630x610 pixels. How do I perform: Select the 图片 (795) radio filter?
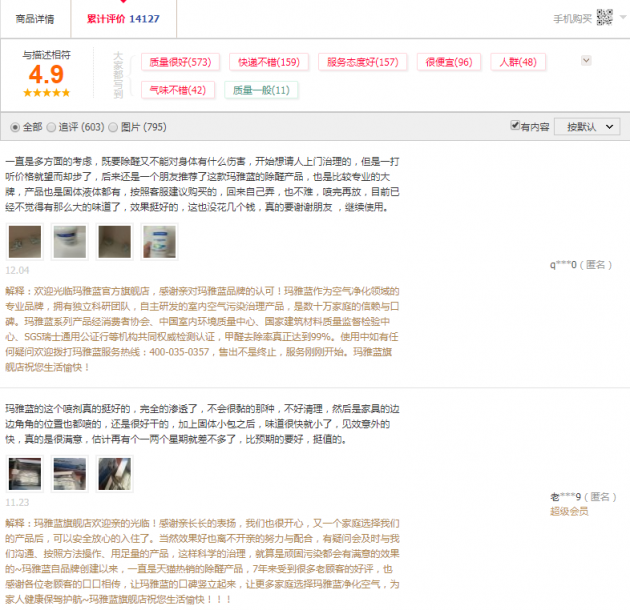pos(114,127)
